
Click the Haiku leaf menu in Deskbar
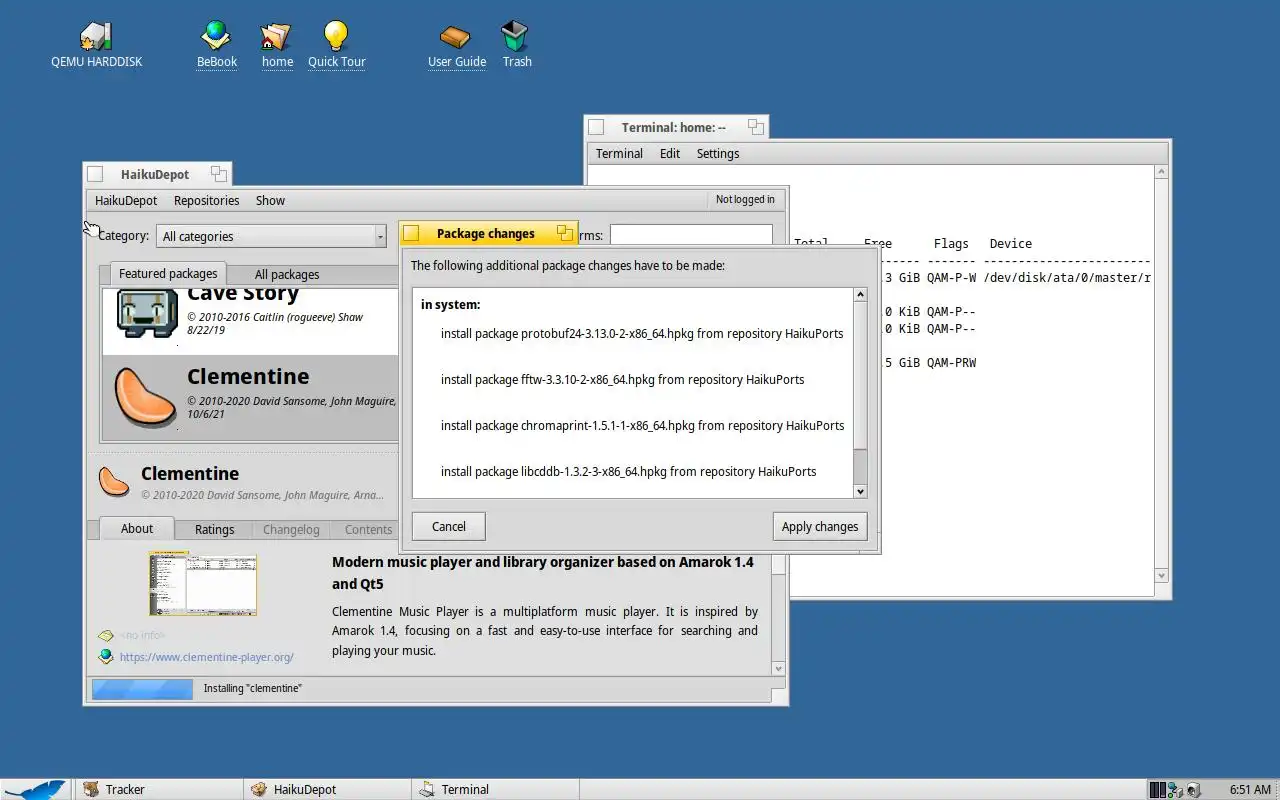point(35,789)
